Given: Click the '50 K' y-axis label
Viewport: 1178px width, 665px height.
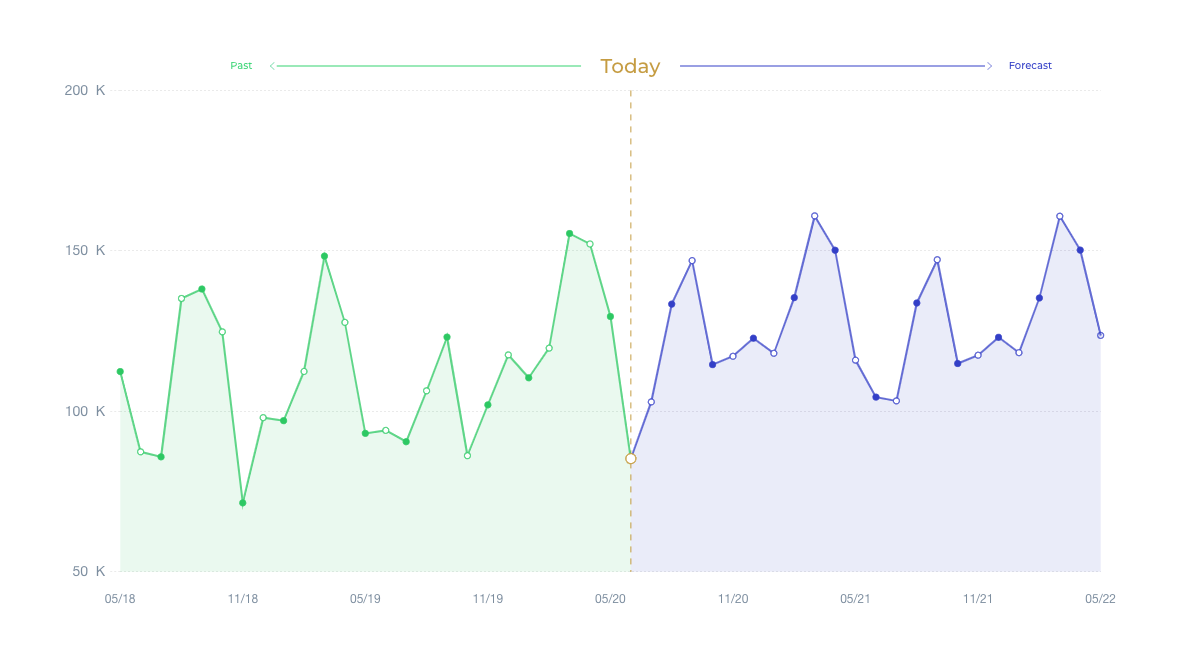Looking at the screenshot, I should [x=89, y=571].
